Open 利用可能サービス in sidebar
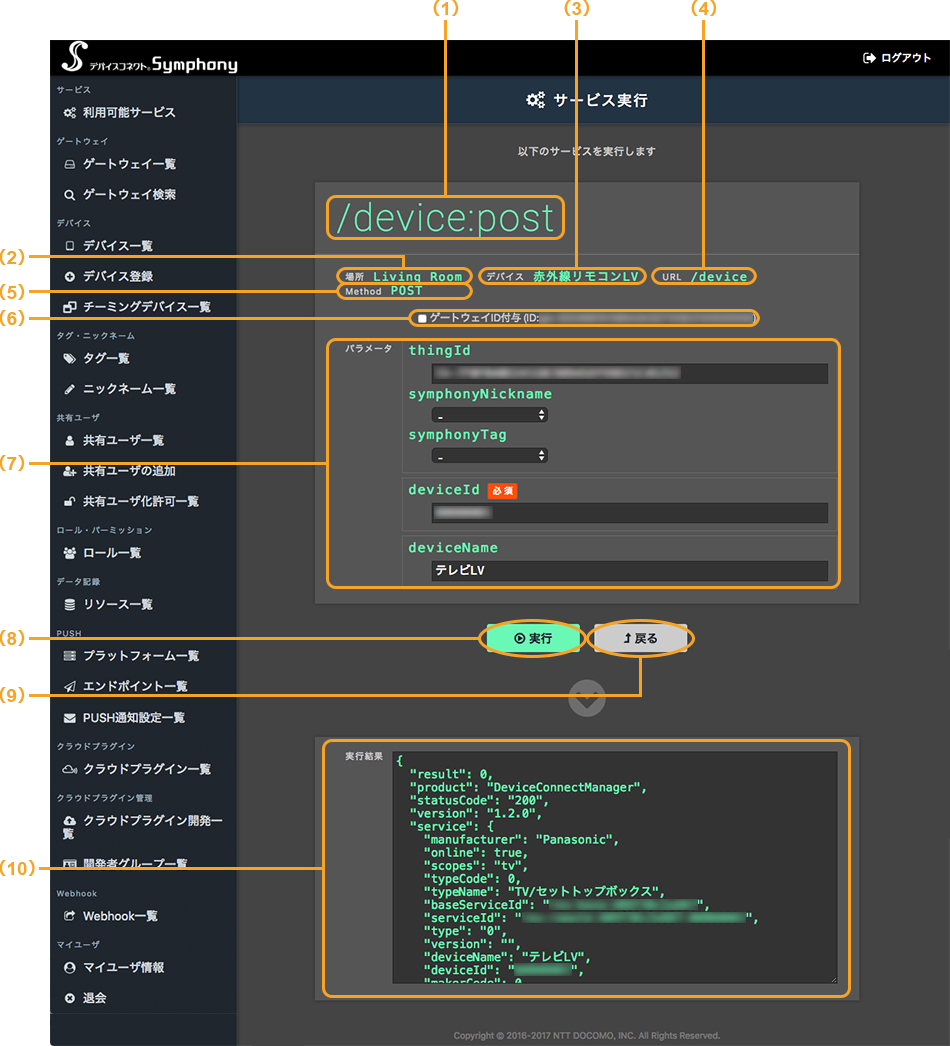Viewport: 950px width, 1046px height. click(x=129, y=113)
